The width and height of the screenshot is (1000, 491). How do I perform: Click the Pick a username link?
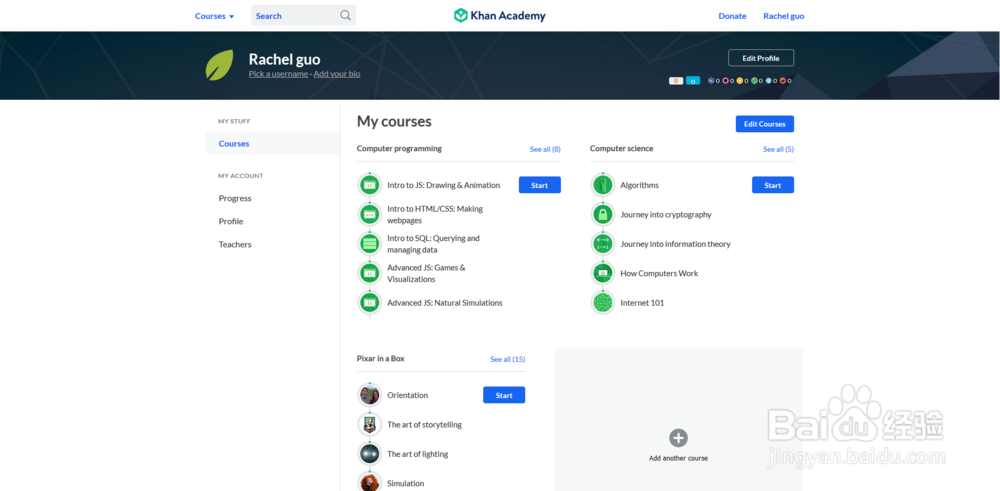click(x=278, y=74)
